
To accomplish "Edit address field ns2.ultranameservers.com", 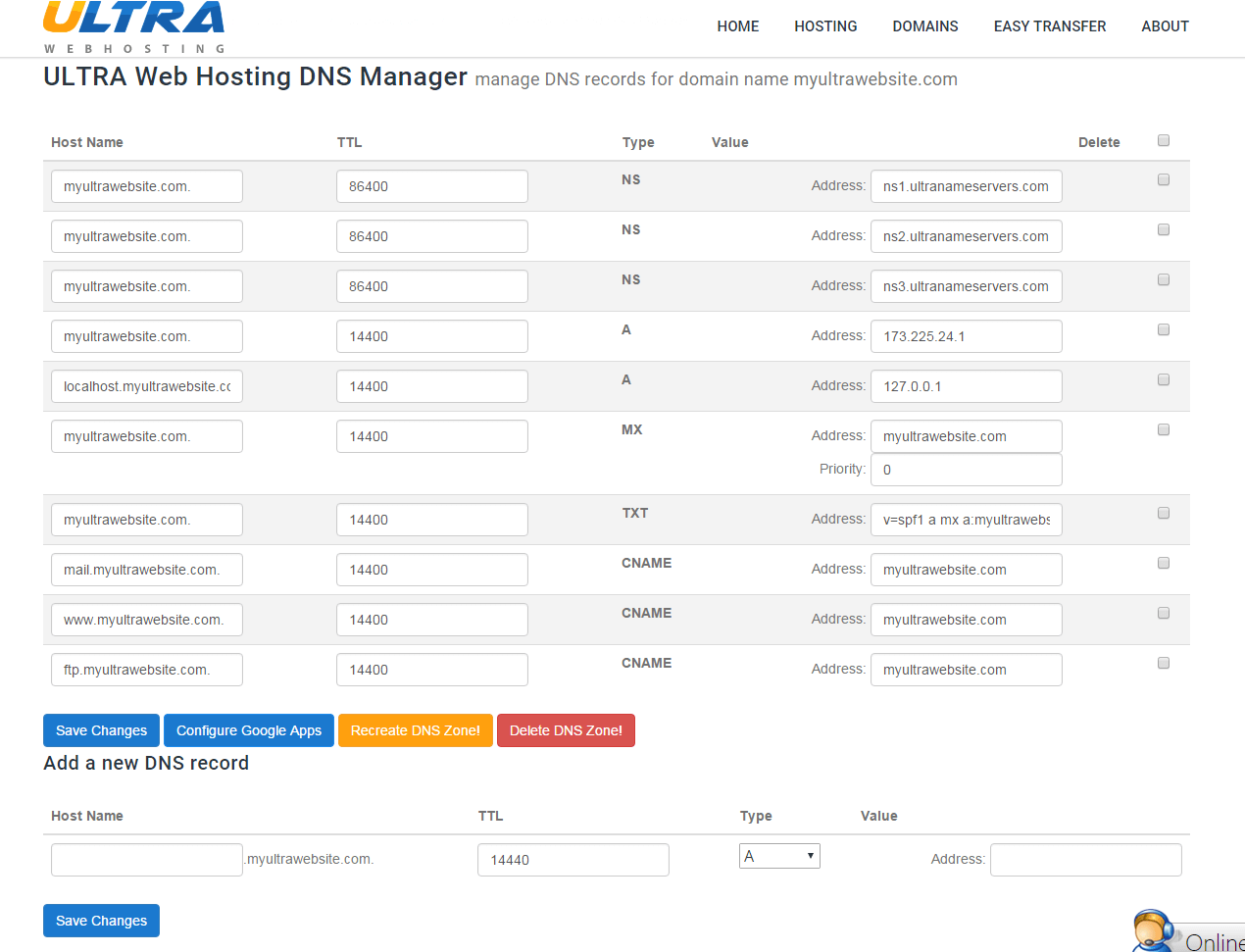I will point(967,236).
